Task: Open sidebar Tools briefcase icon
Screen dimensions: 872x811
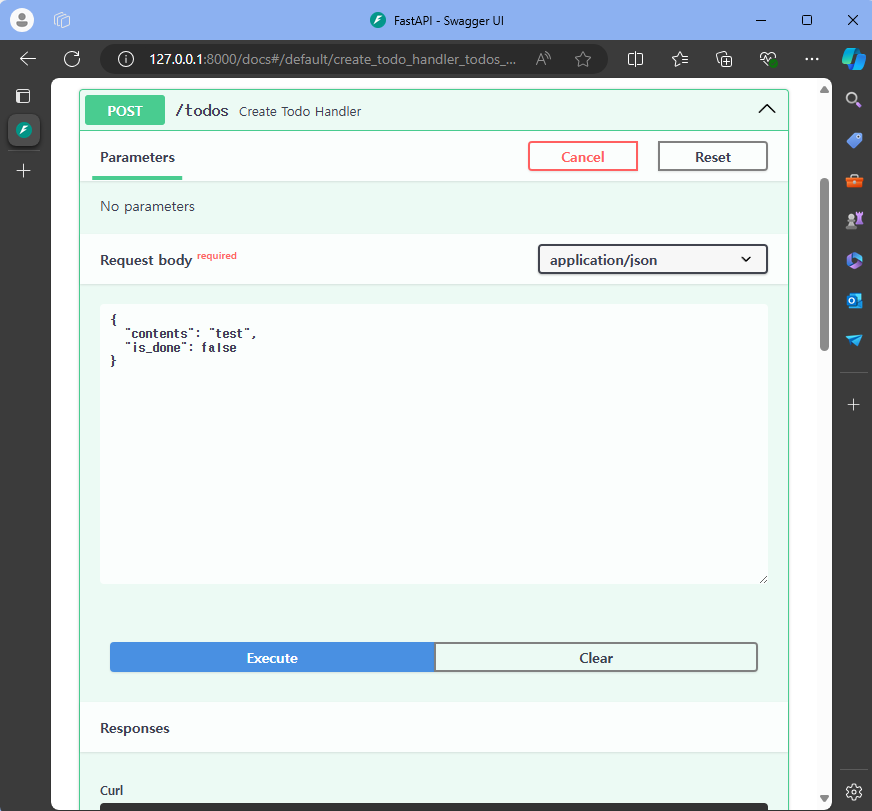Action: pos(854,181)
